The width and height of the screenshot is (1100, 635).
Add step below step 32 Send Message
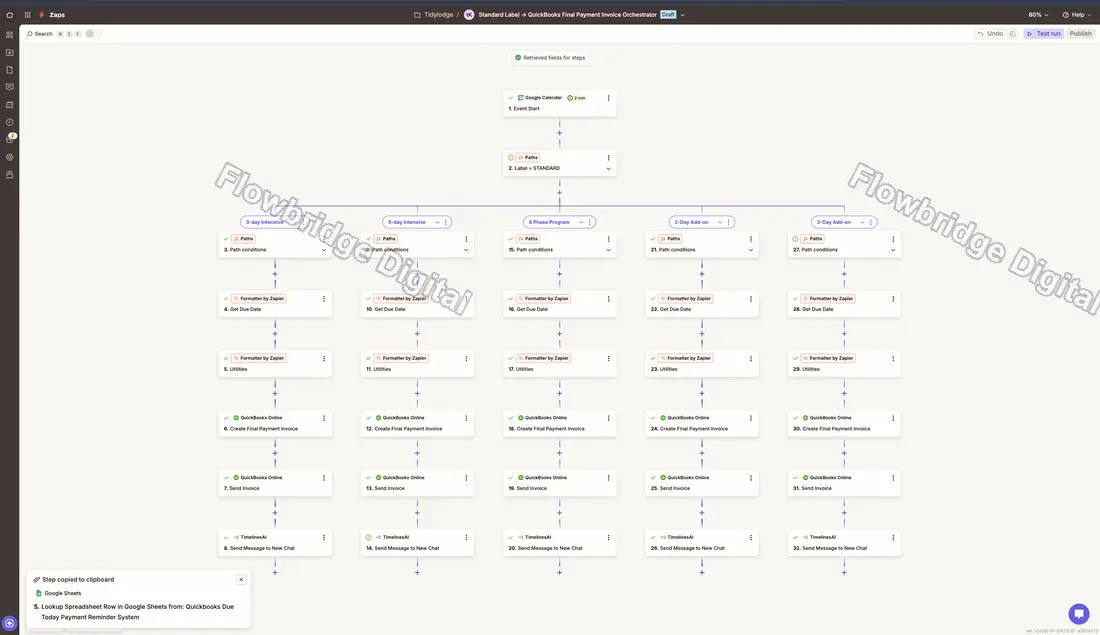(x=844, y=573)
